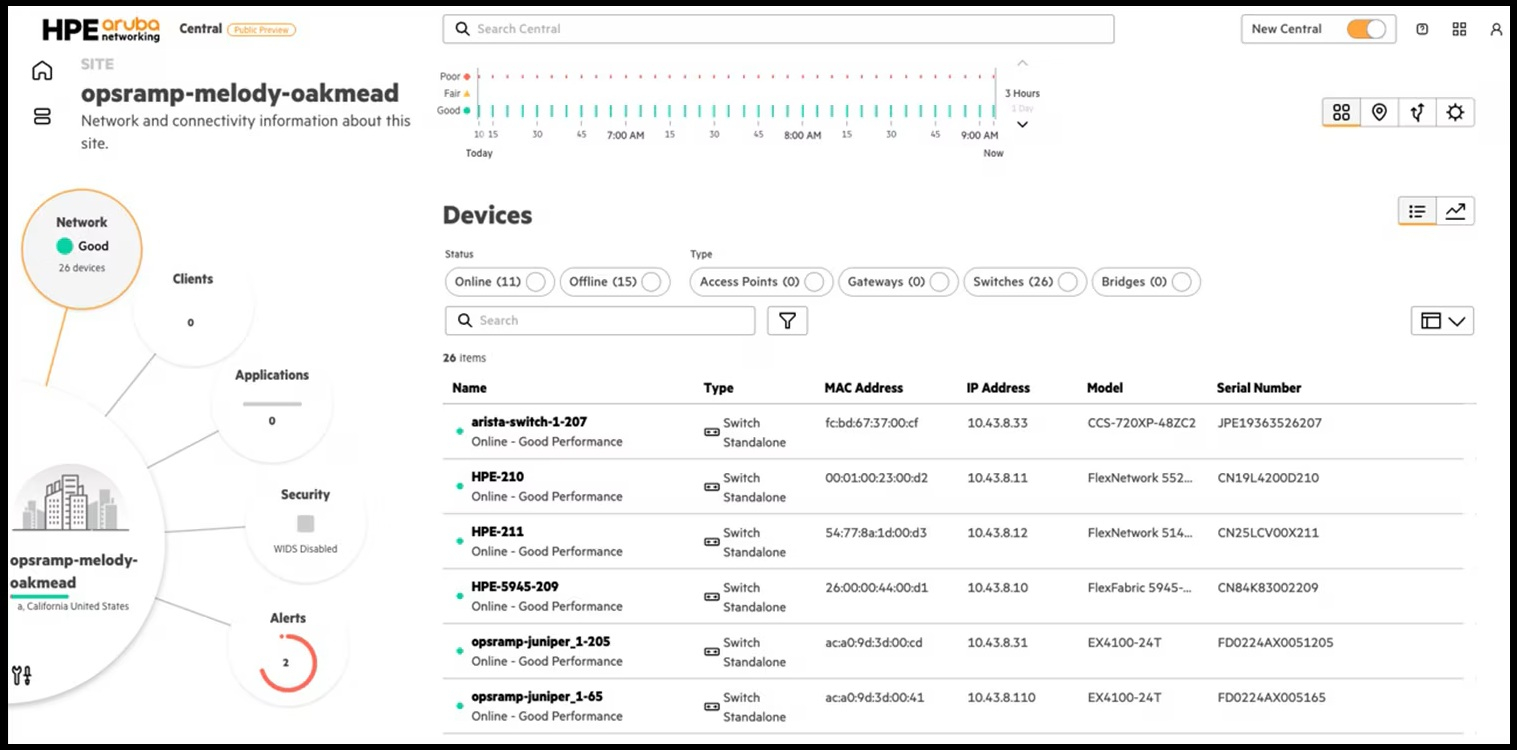Select the Security WIDS Disabled bubble
This screenshot has height=750, width=1517.
click(305, 521)
